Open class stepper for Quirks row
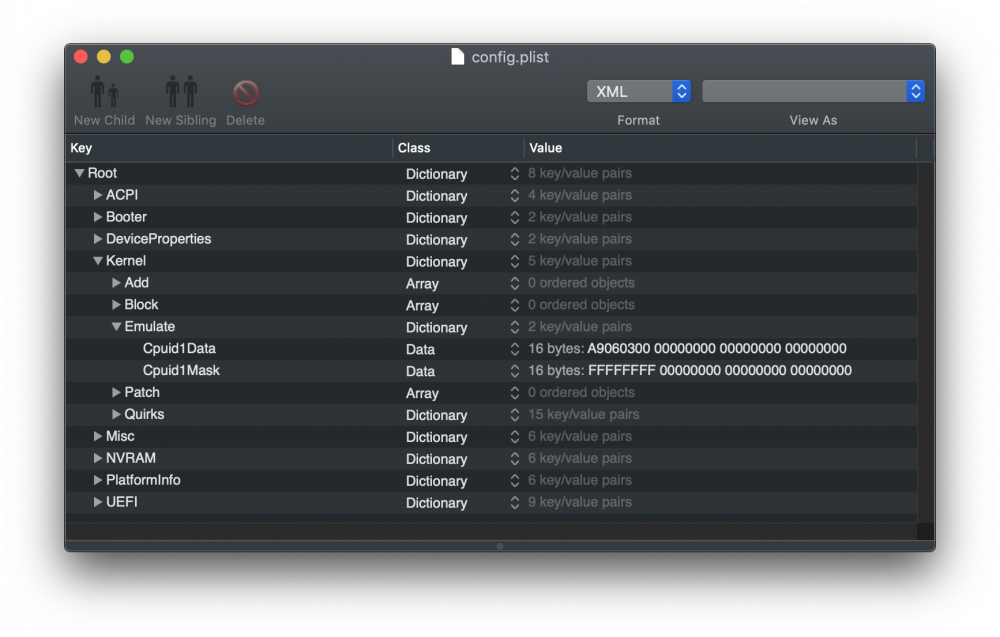The width and height of the screenshot is (1000, 637). point(515,414)
